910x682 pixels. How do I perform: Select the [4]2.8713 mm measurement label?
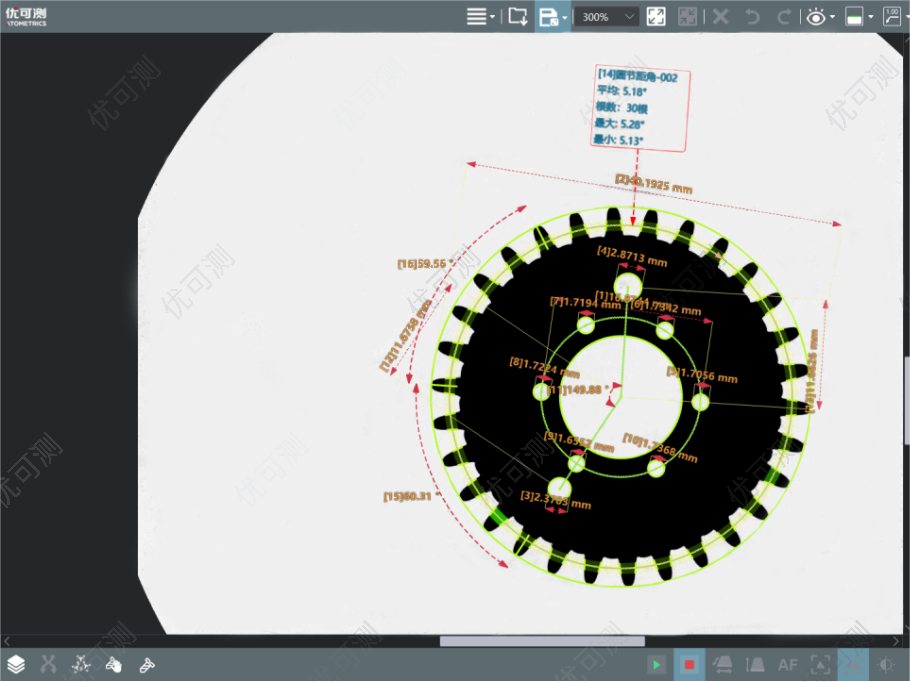(632, 255)
